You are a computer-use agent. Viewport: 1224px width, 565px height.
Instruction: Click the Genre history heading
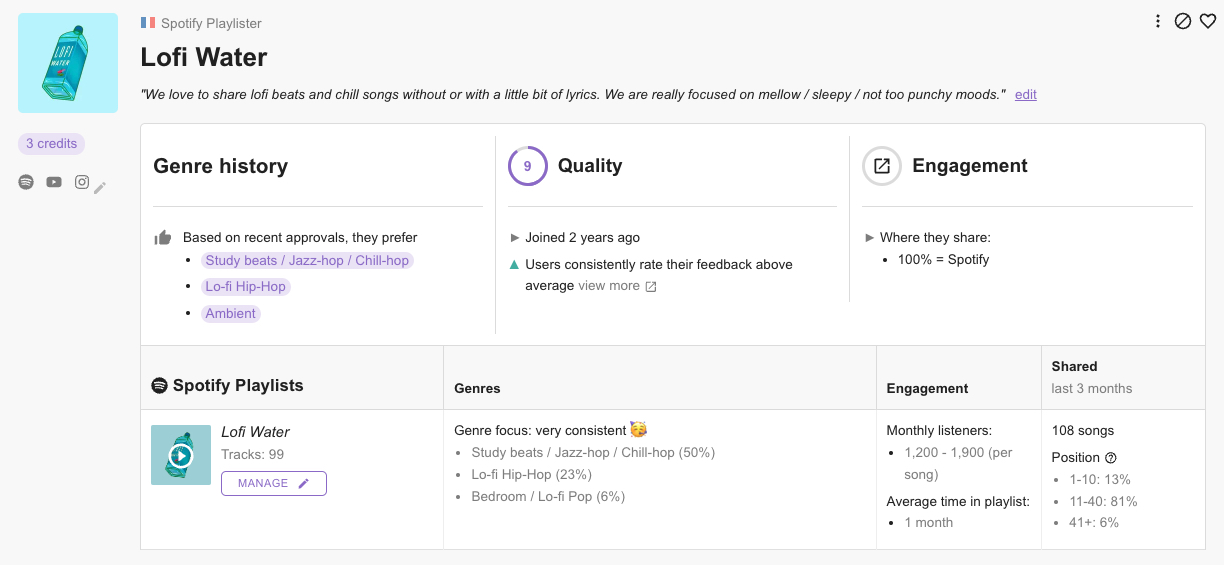coord(220,166)
